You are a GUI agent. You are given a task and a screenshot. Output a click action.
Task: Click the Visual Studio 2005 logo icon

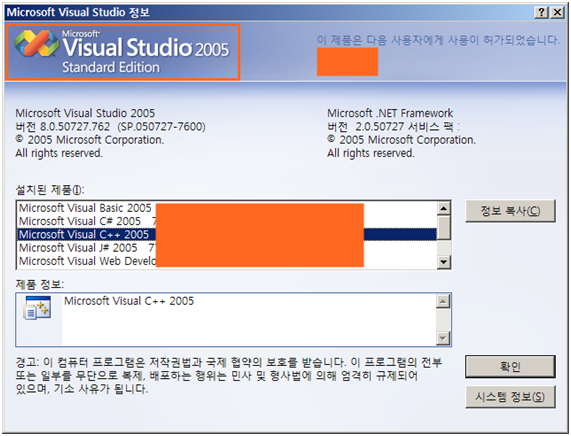point(36,43)
